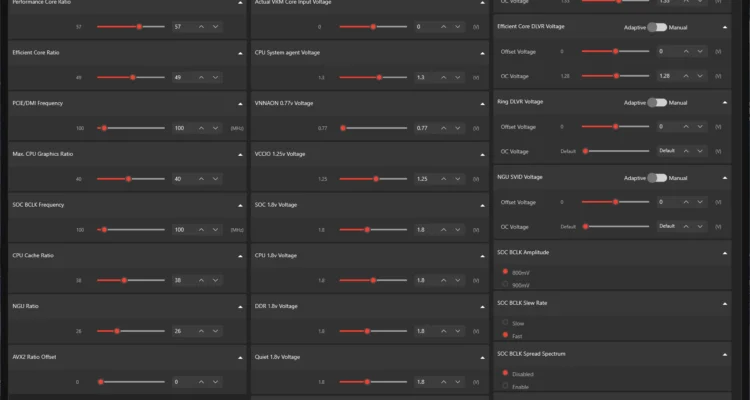Collapse the SOC BCLK Amplitude section
The image size is (750, 400).
point(725,253)
